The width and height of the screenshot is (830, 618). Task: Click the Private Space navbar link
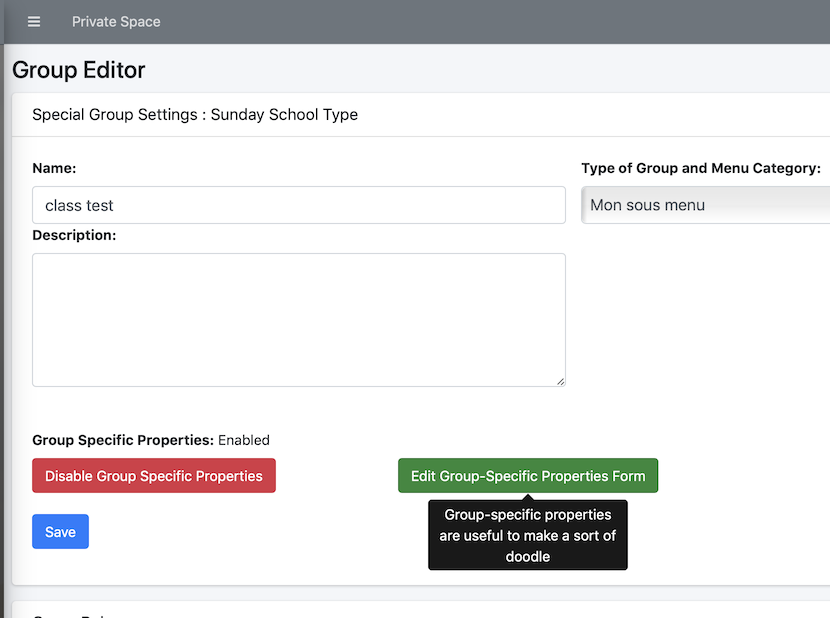pos(116,22)
